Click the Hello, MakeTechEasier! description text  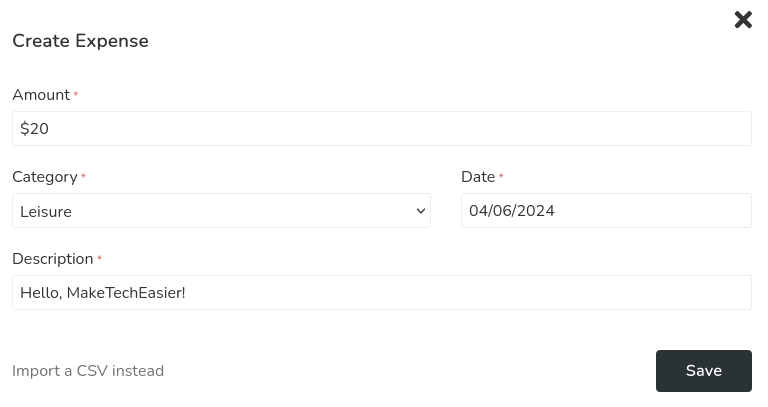[x=103, y=293]
